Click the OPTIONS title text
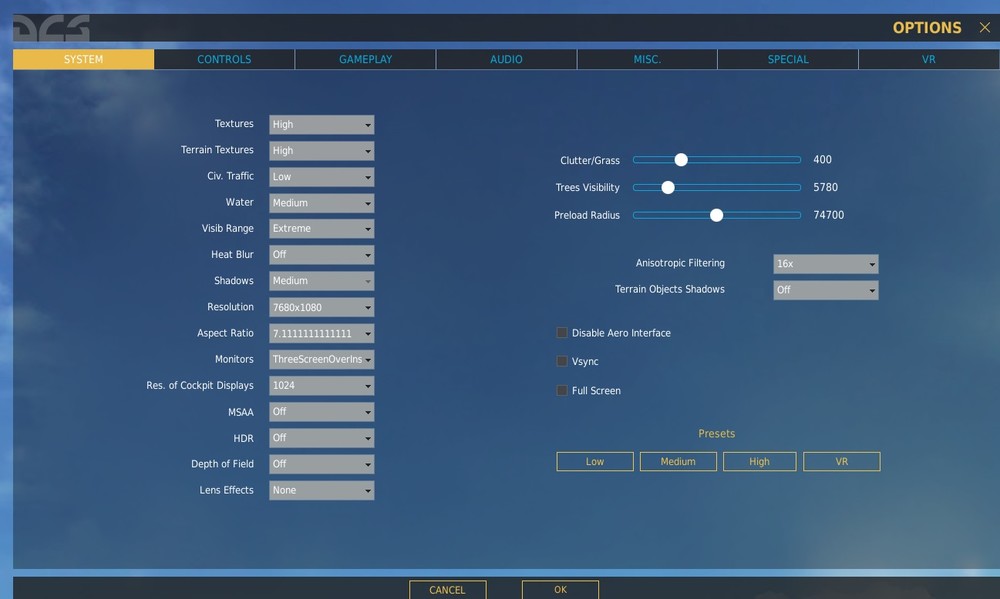This screenshot has height=599, width=1000. [x=927, y=28]
